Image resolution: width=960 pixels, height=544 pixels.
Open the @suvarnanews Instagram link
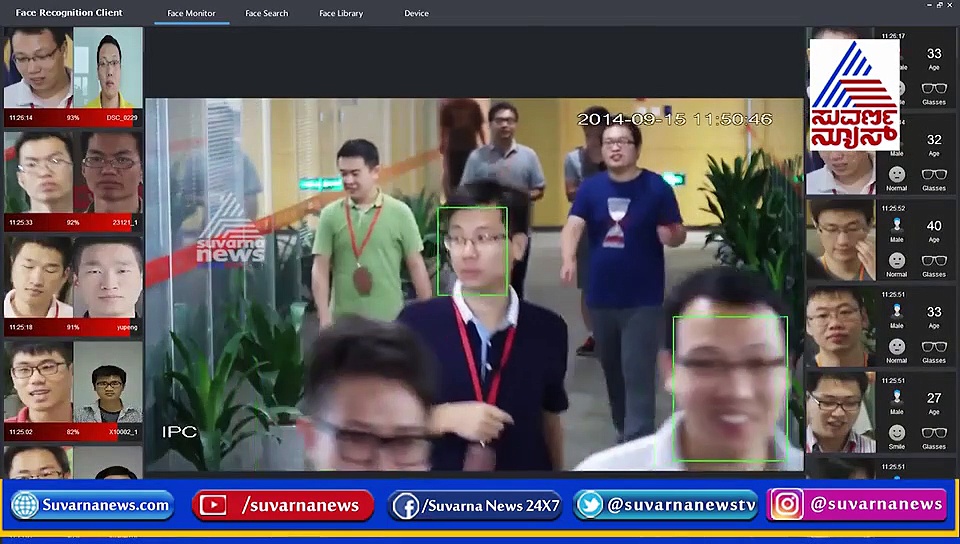click(876, 504)
